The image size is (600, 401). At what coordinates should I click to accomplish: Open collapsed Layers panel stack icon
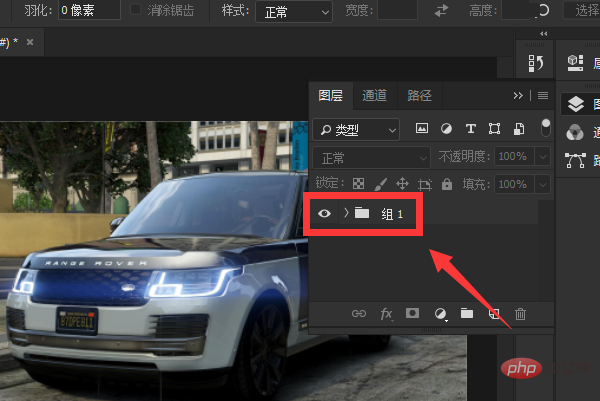point(576,104)
